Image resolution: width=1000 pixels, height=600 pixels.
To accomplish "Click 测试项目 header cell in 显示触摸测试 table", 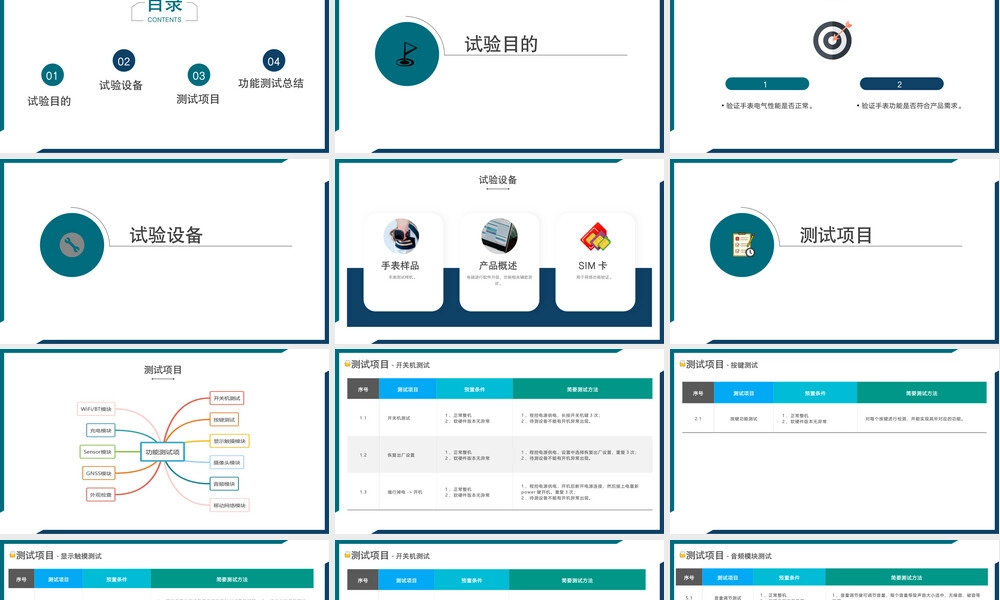I will (59, 579).
